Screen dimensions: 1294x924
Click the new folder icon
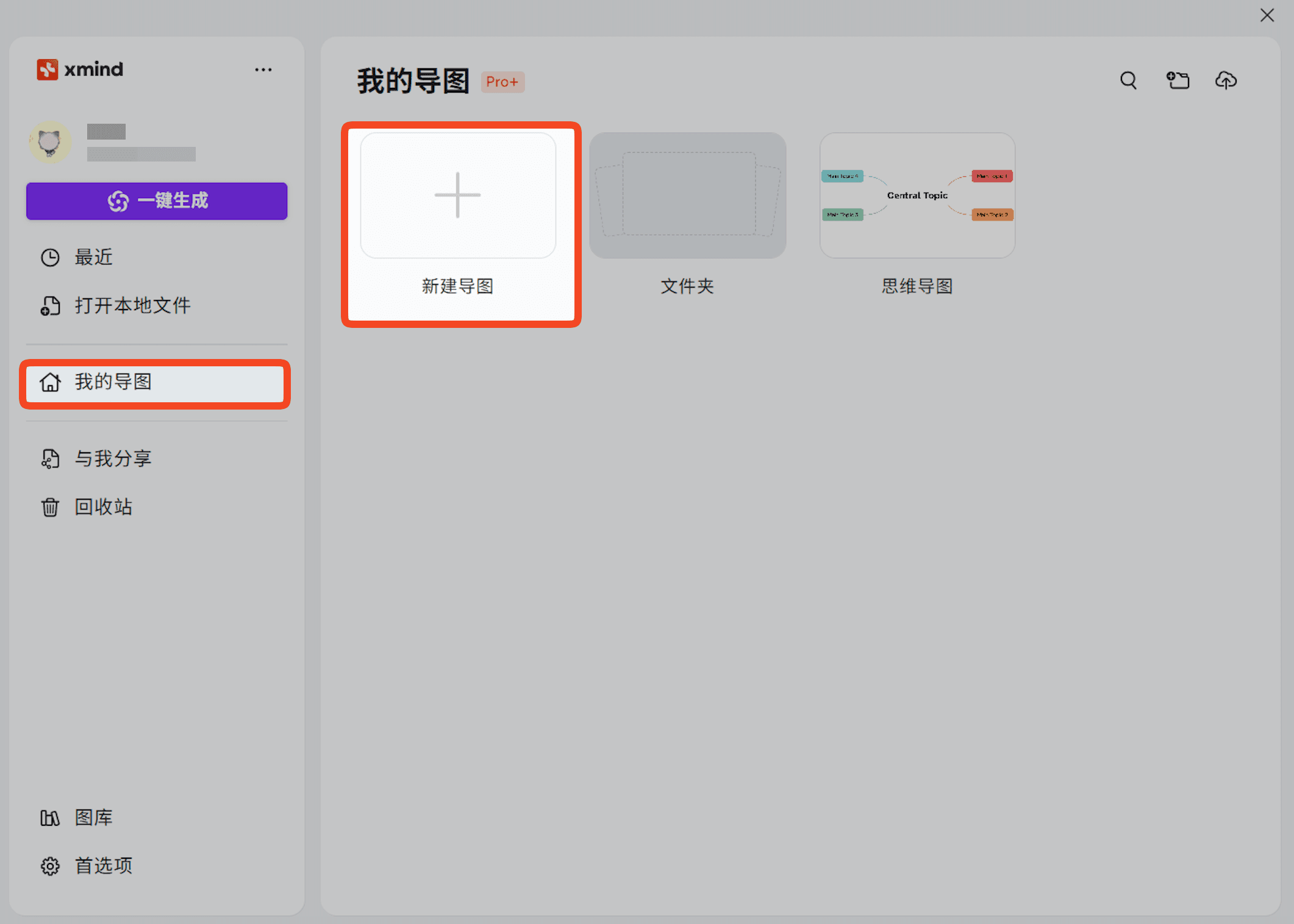(1178, 80)
